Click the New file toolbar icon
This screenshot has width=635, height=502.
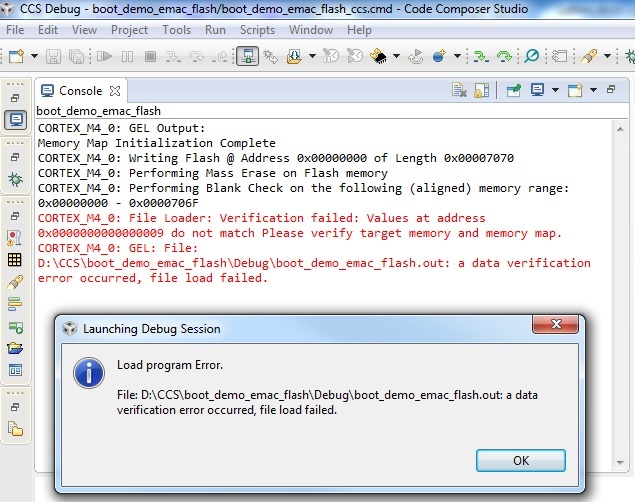tap(16, 56)
